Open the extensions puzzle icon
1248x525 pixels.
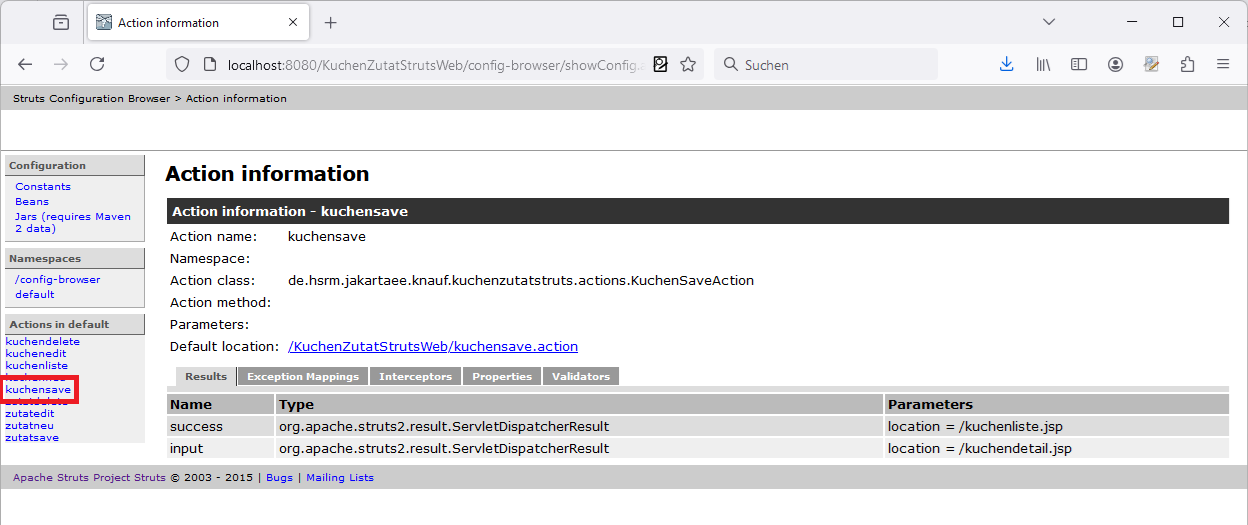tap(1187, 64)
